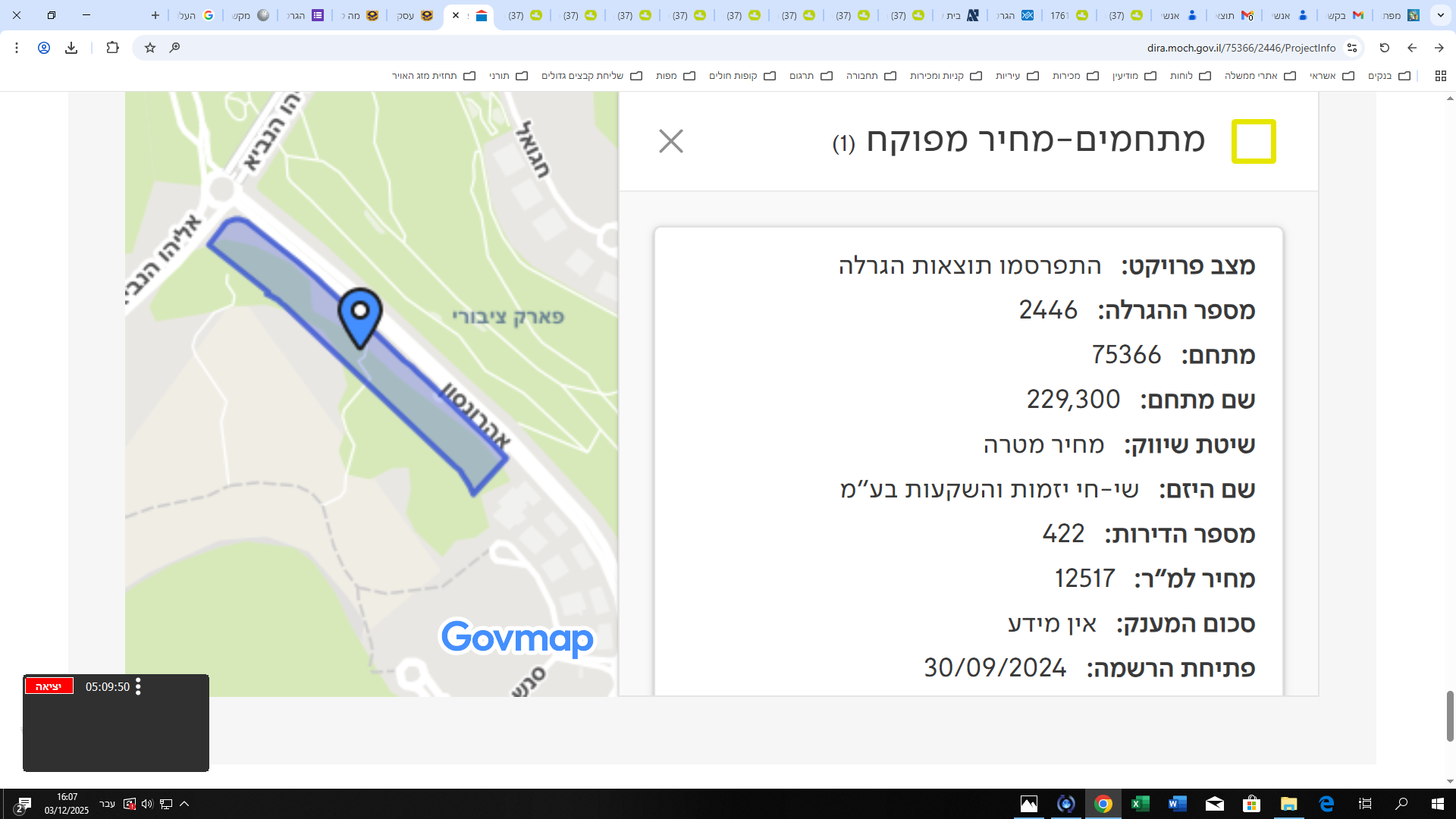Open the Chrome three-dot menu

pos(16,47)
